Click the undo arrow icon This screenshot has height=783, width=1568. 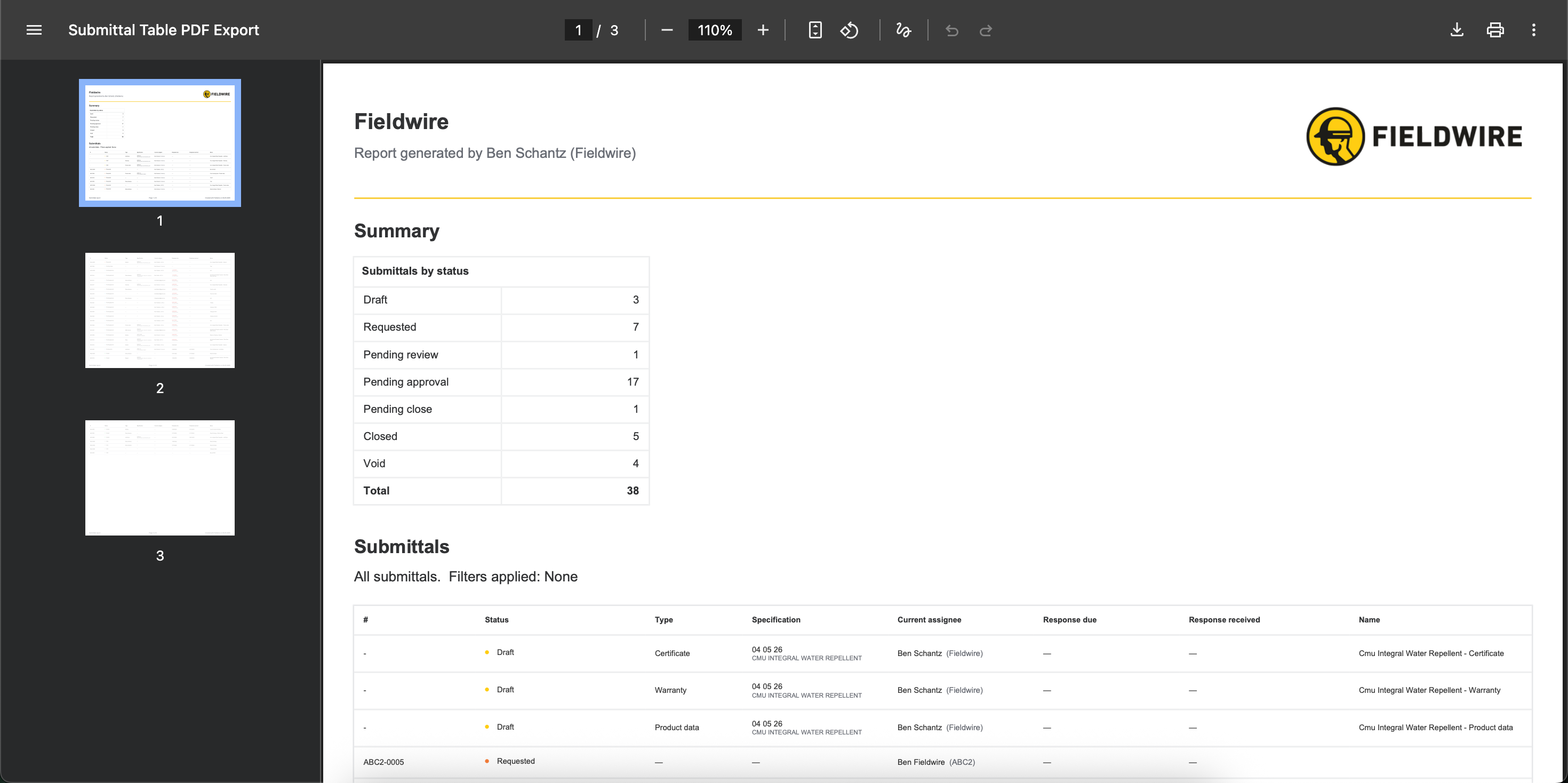(951, 30)
